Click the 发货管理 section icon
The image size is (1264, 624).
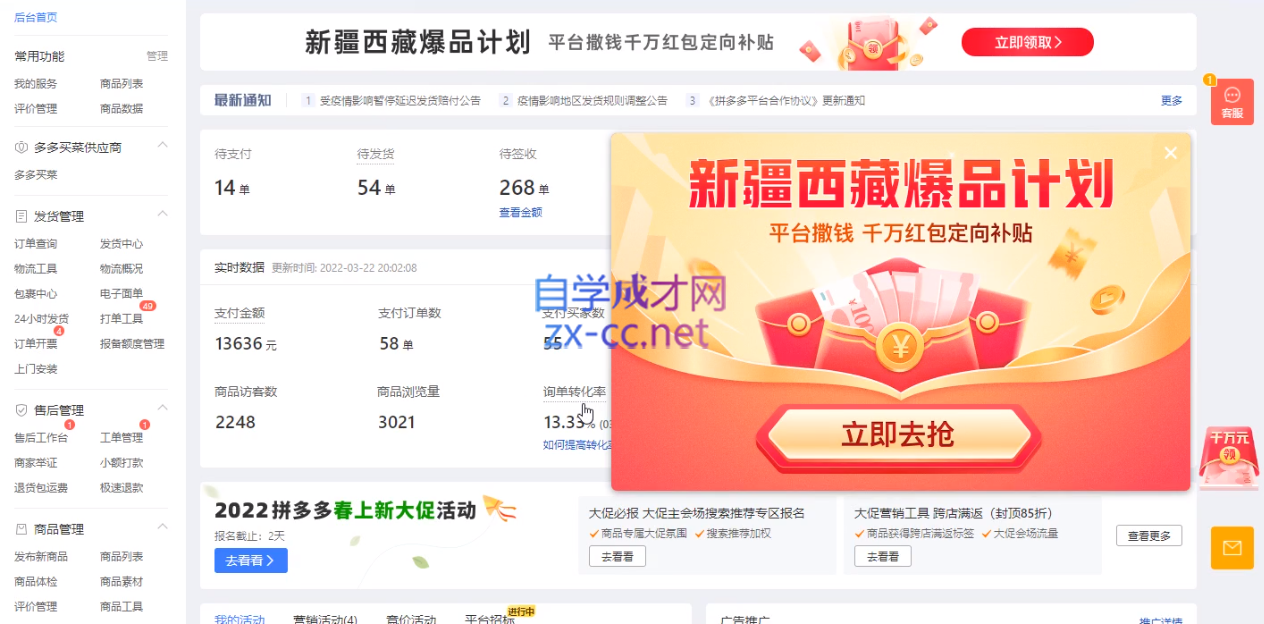pos(21,216)
